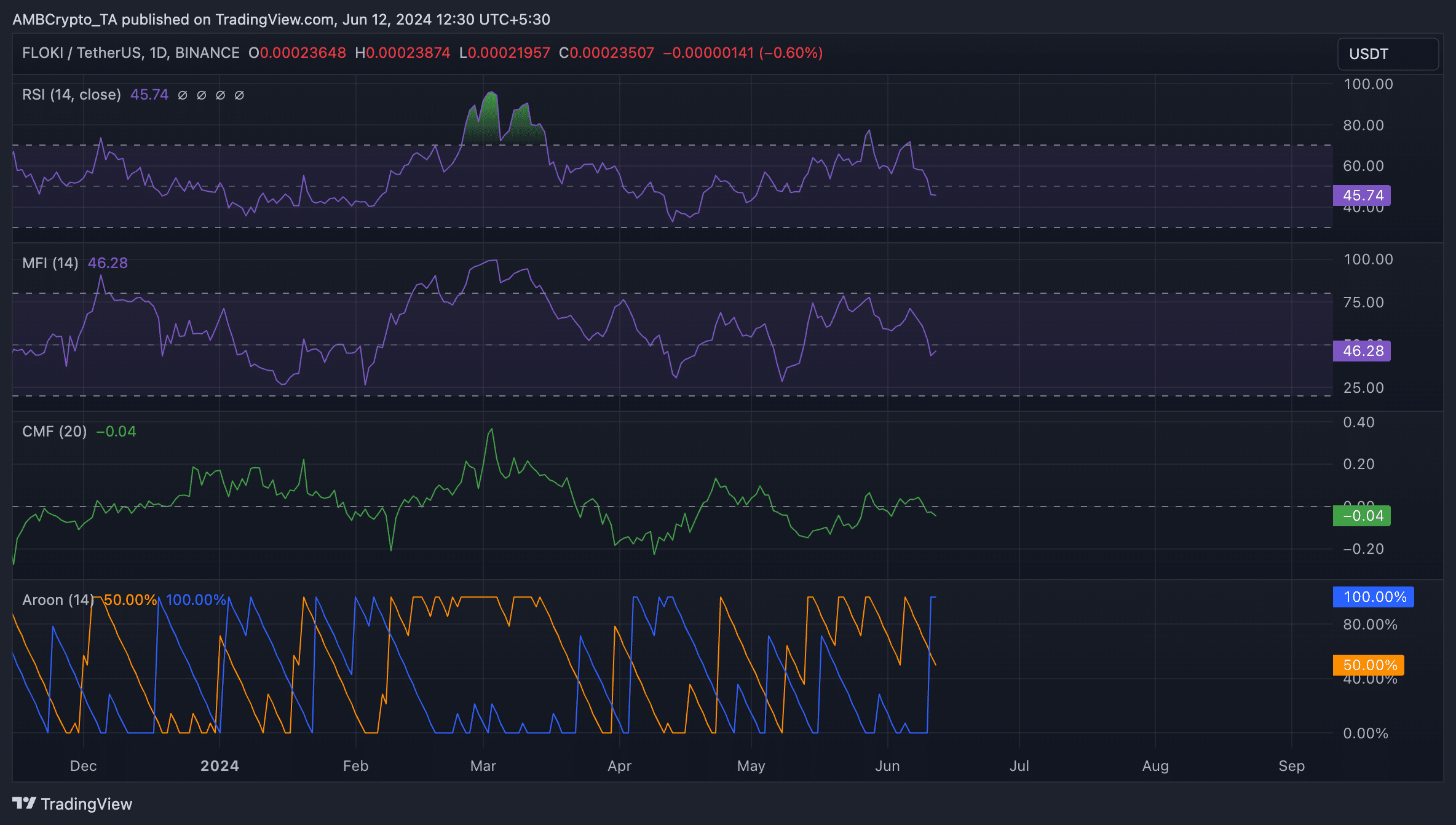
Task: Click the open price O0.00023648 value
Action: tap(297, 53)
